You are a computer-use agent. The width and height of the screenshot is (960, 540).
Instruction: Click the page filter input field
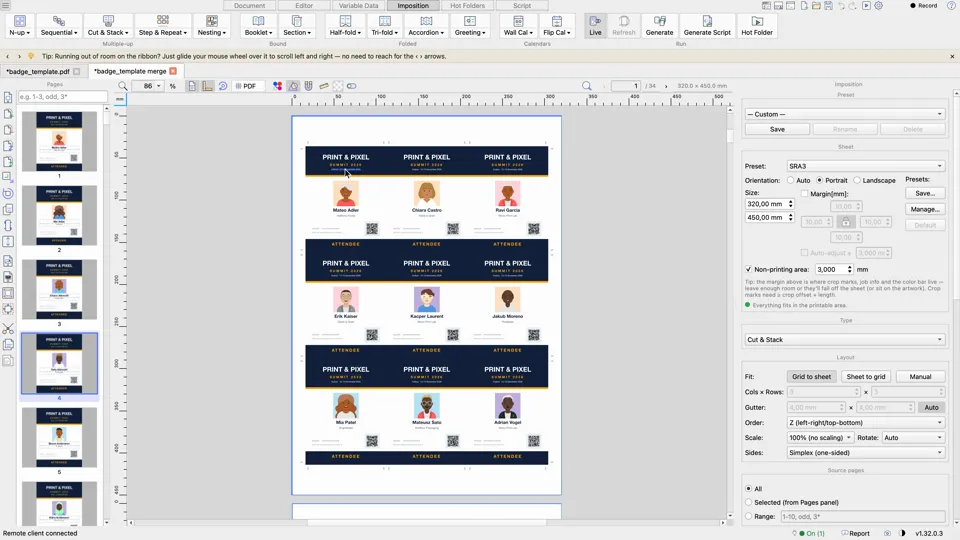click(62, 97)
